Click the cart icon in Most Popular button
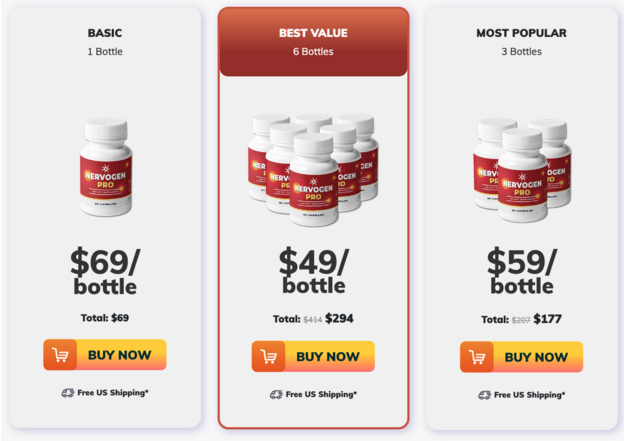Viewport: 624px width, 441px height. 477,357
